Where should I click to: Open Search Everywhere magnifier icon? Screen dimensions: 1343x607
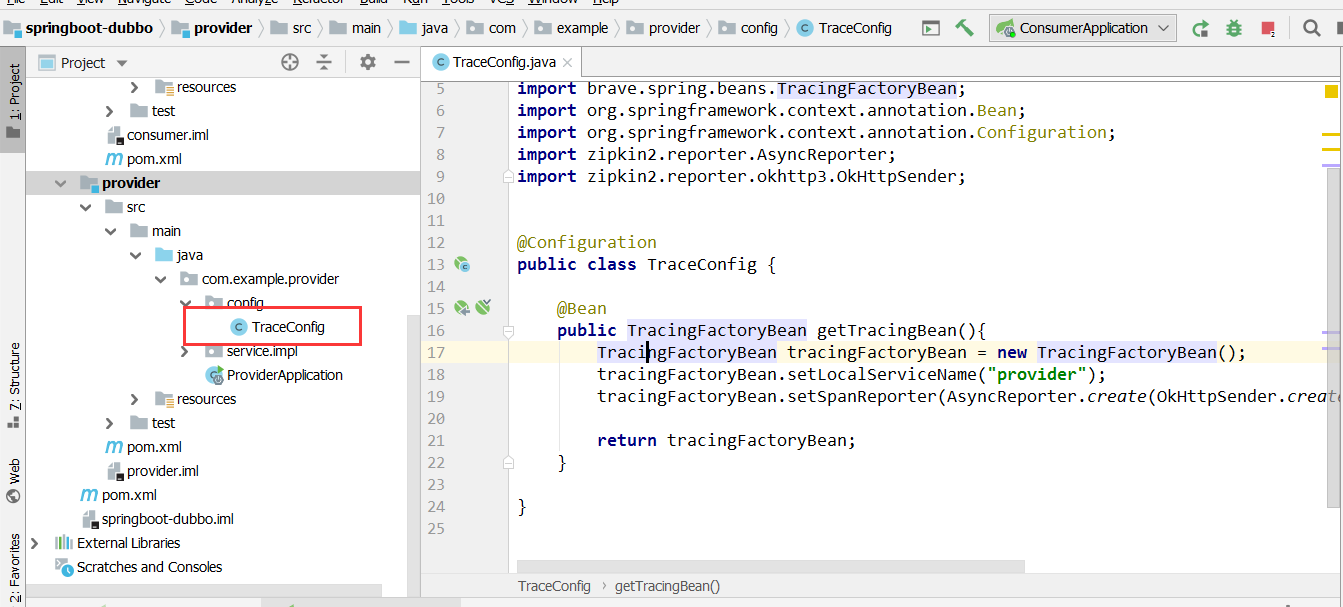pos(1311,28)
